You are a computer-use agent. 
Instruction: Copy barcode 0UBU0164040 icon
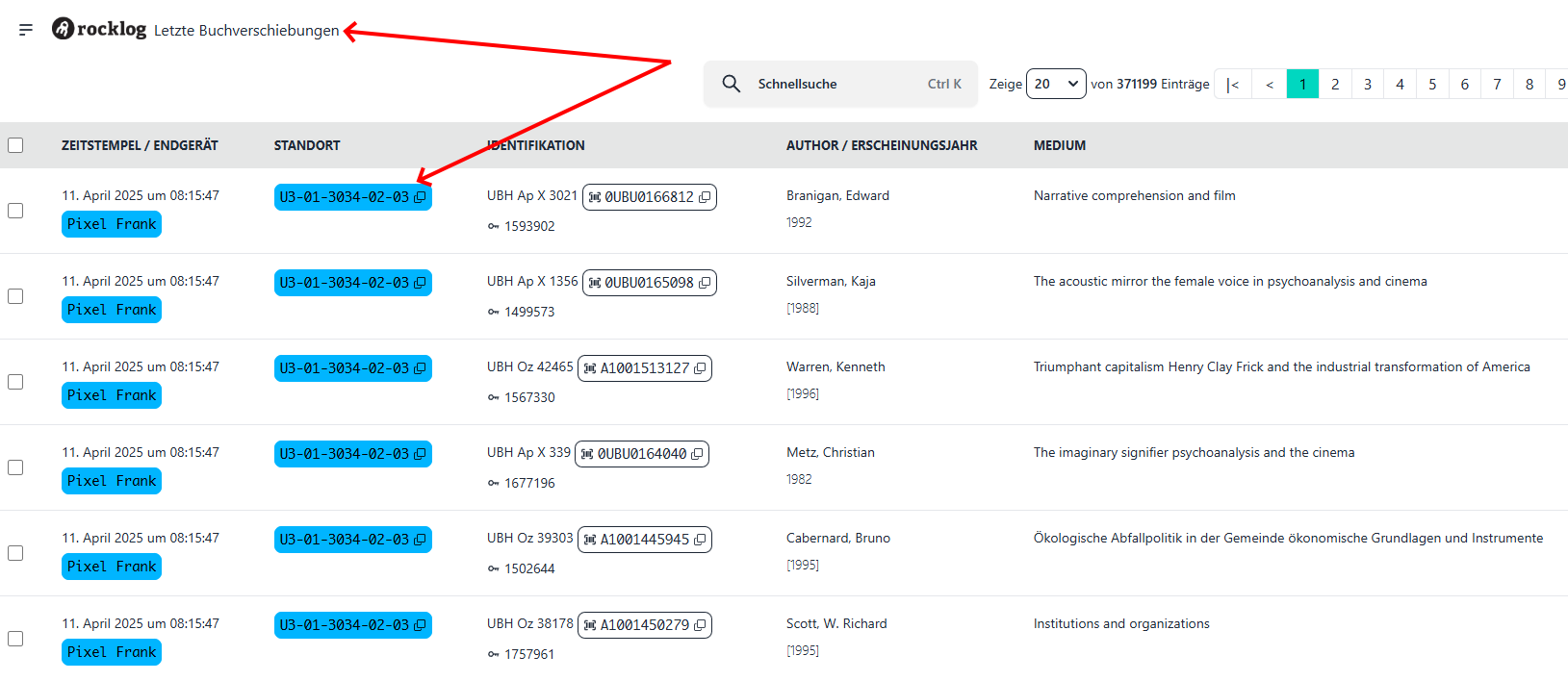coord(697,454)
